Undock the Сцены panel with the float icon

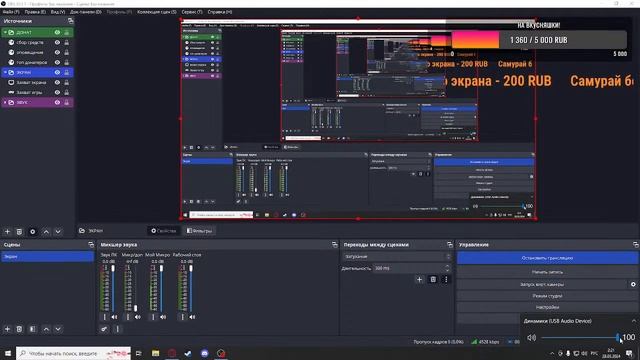click(x=91, y=244)
